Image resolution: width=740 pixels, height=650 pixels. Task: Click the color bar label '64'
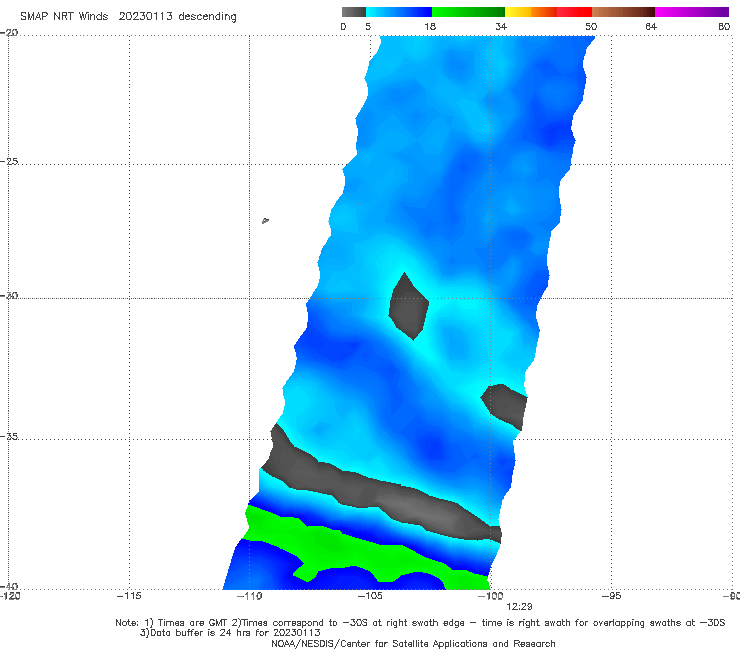(651, 26)
